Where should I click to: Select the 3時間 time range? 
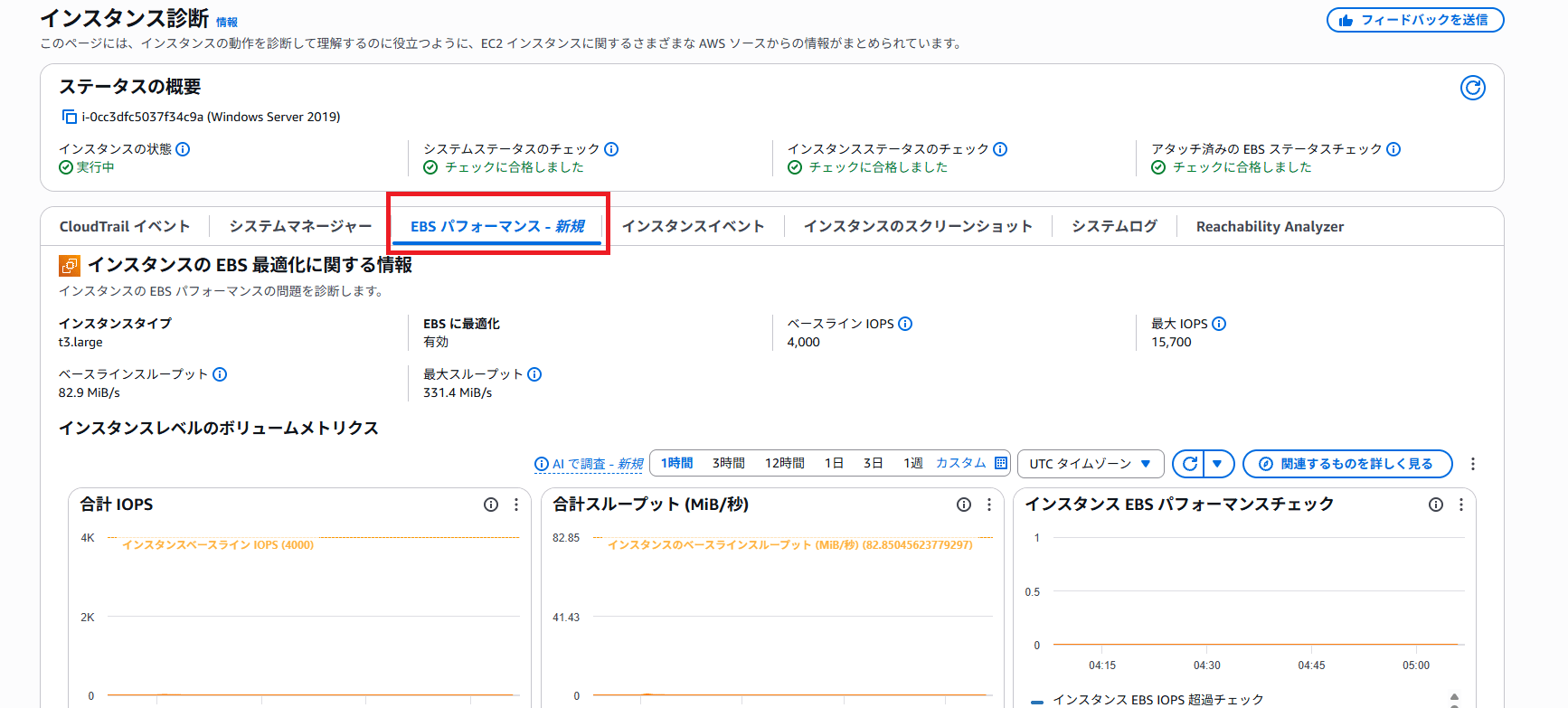pos(729,463)
